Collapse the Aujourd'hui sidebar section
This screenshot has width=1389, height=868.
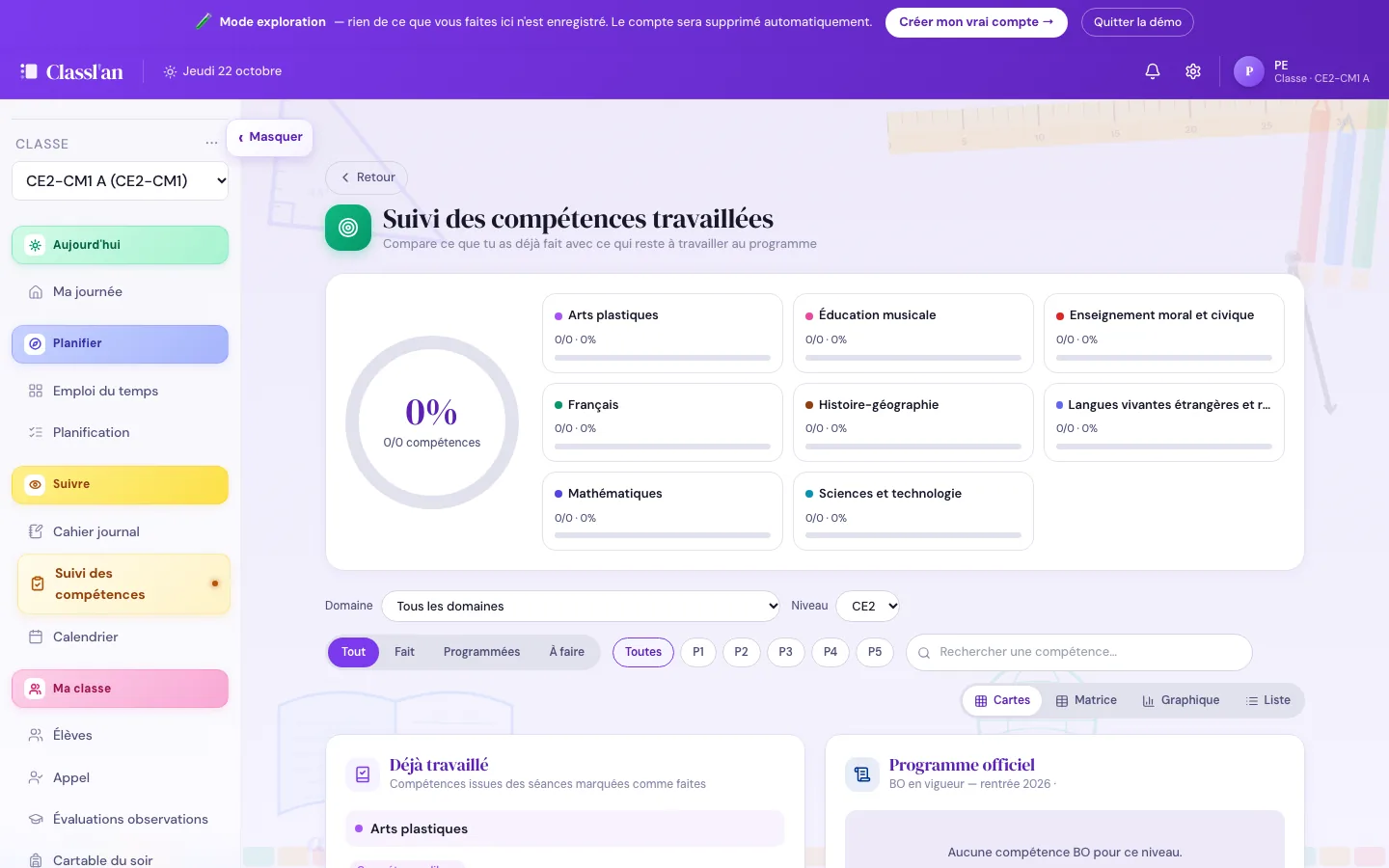pyautogui.click(x=120, y=245)
